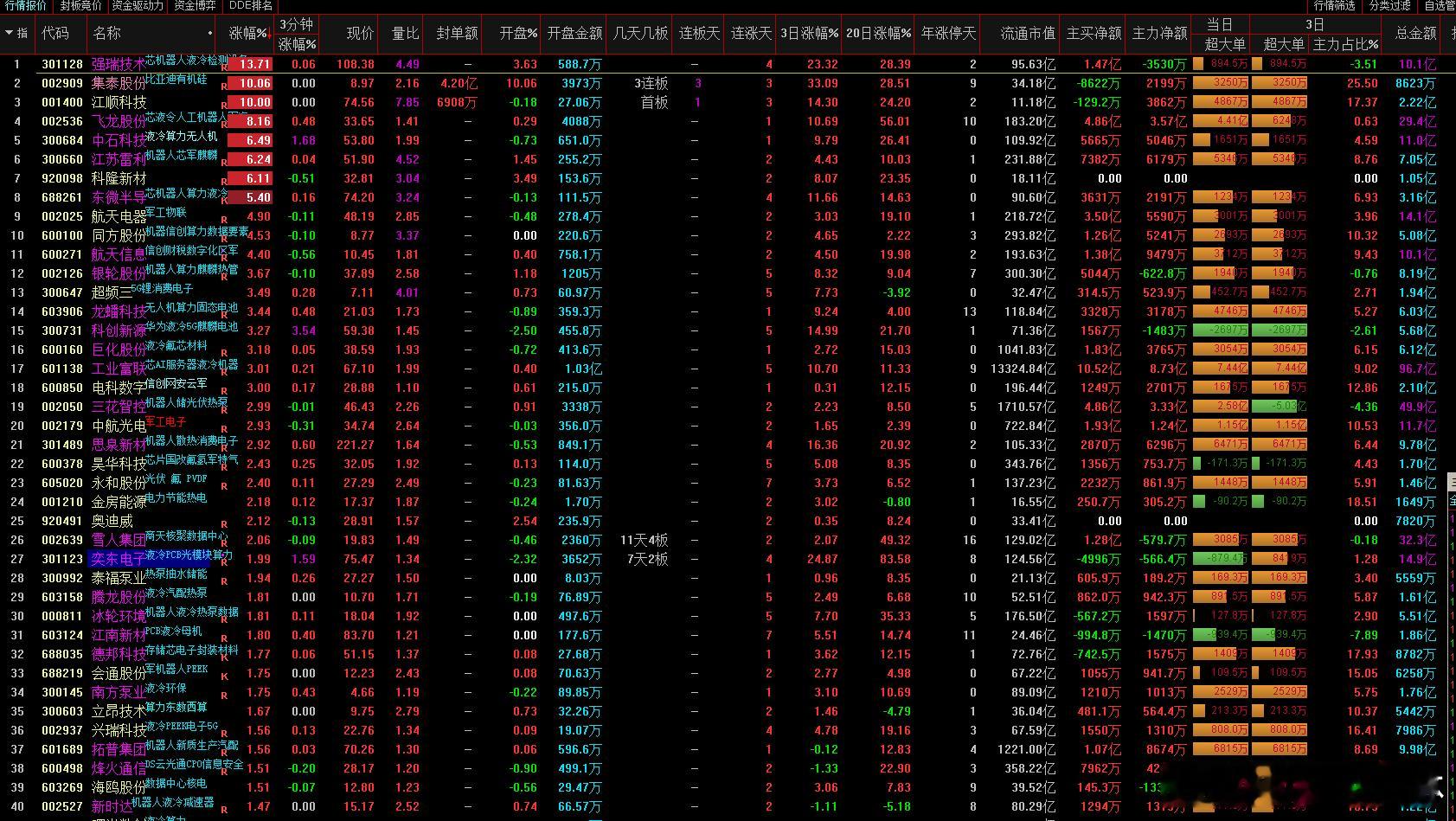Click 封单额 value 4.20亿
The height and width of the screenshot is (821, 1456).
(x=459, y=83)
